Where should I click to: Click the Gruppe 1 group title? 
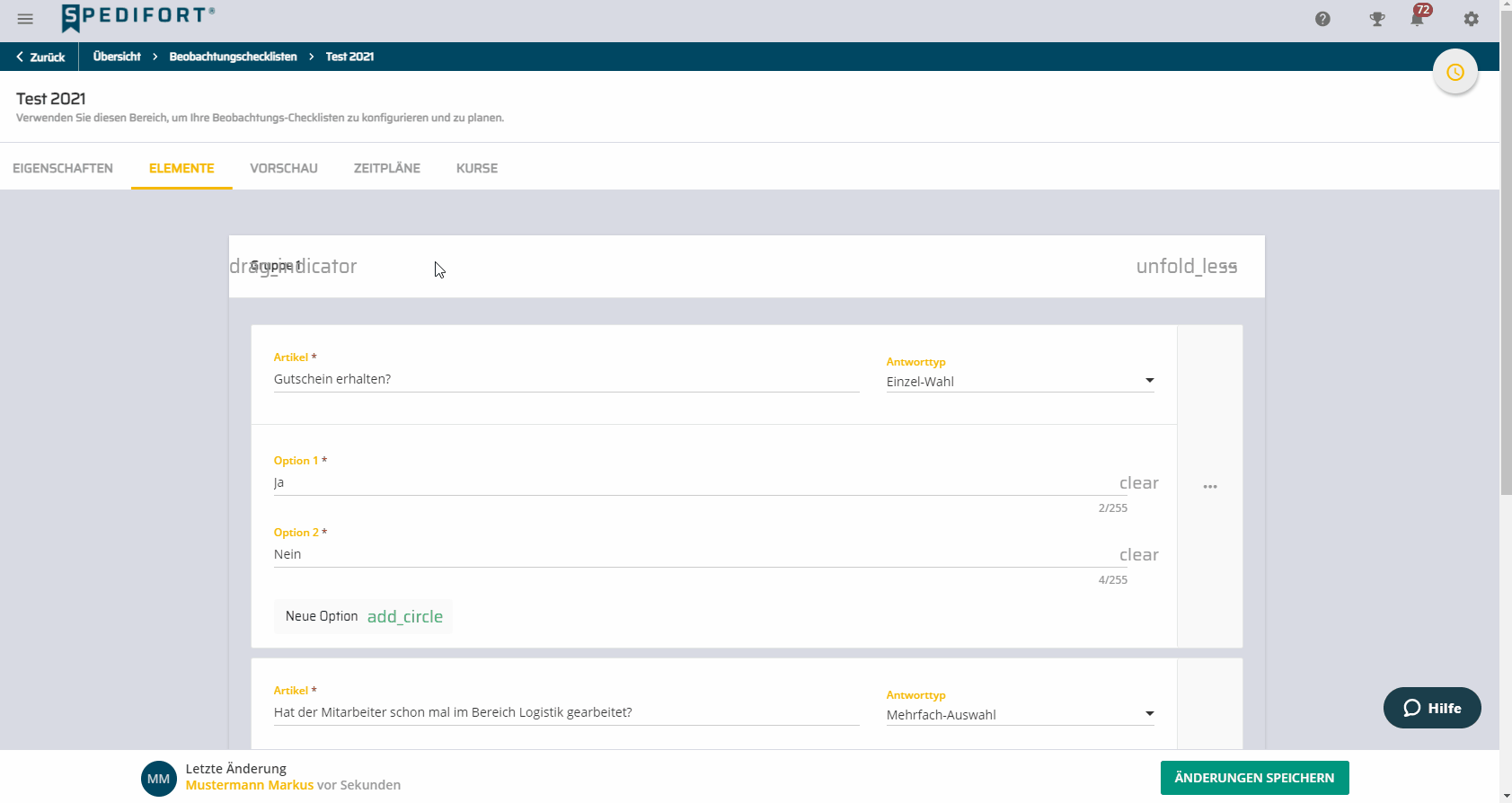[x=276, y=266]
